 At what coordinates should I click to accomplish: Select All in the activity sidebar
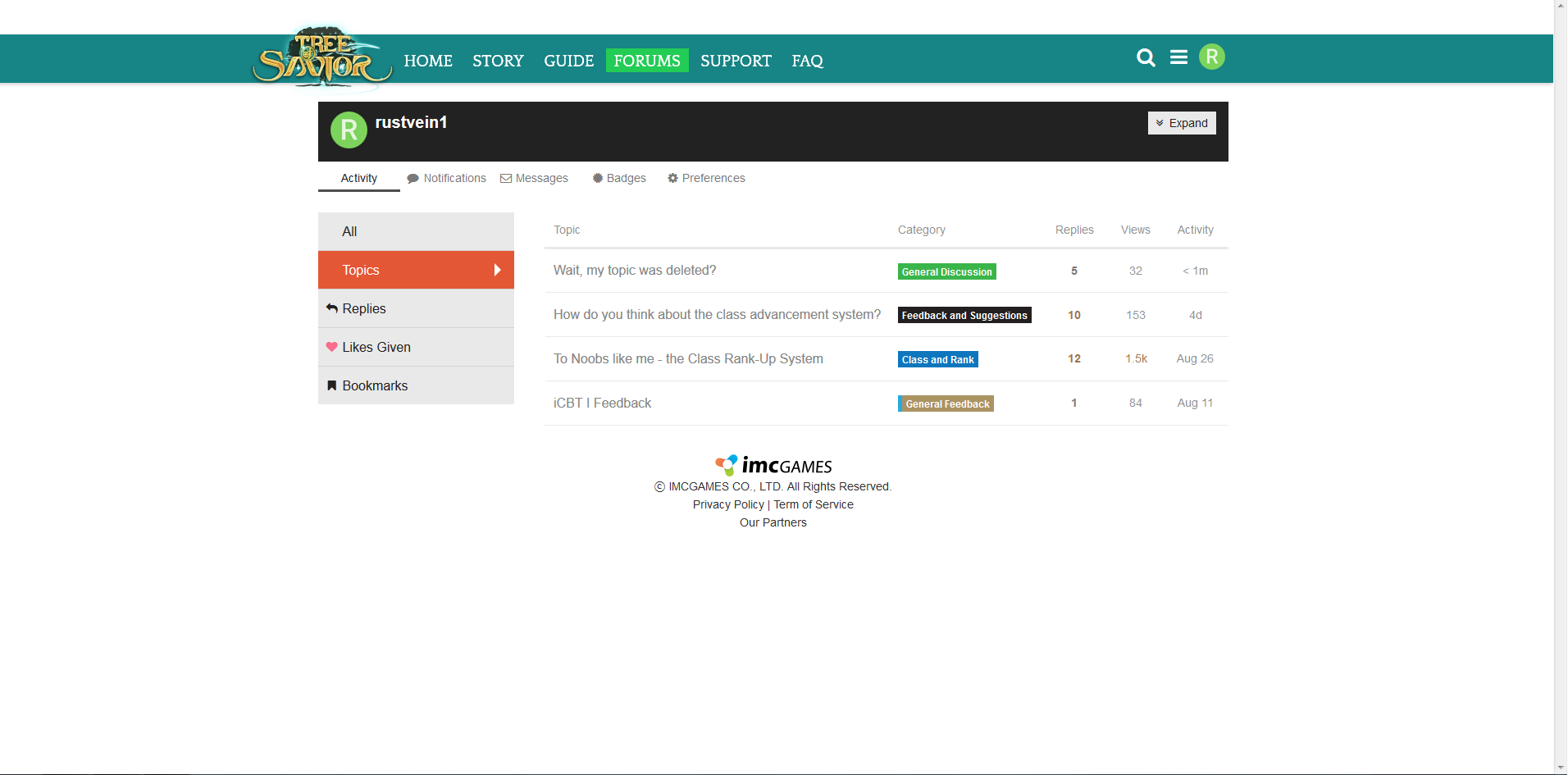(349, 231)
